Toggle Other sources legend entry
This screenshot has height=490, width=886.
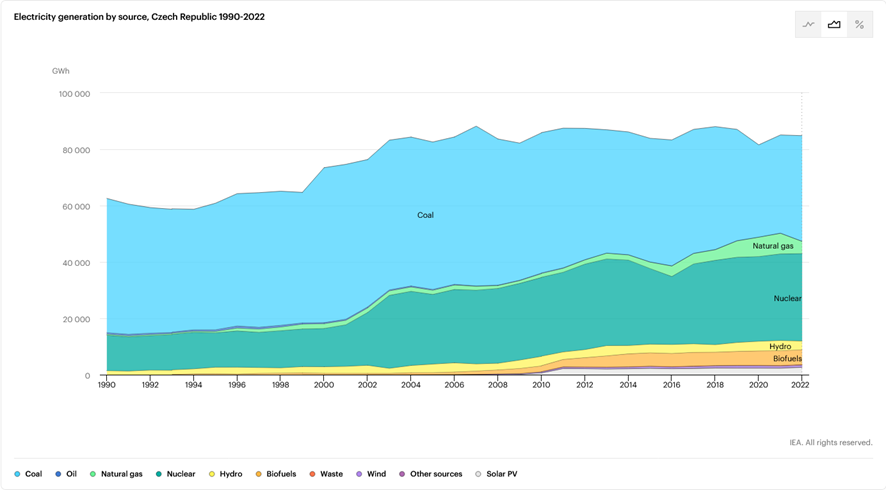430,474
